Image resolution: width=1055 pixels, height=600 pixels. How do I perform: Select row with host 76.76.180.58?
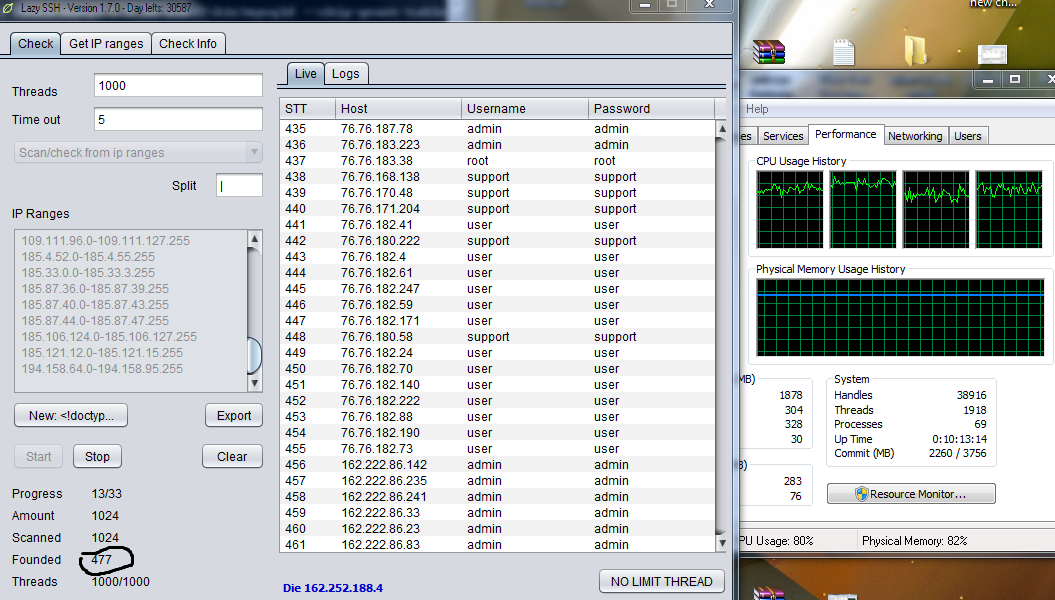click(497, 337)
